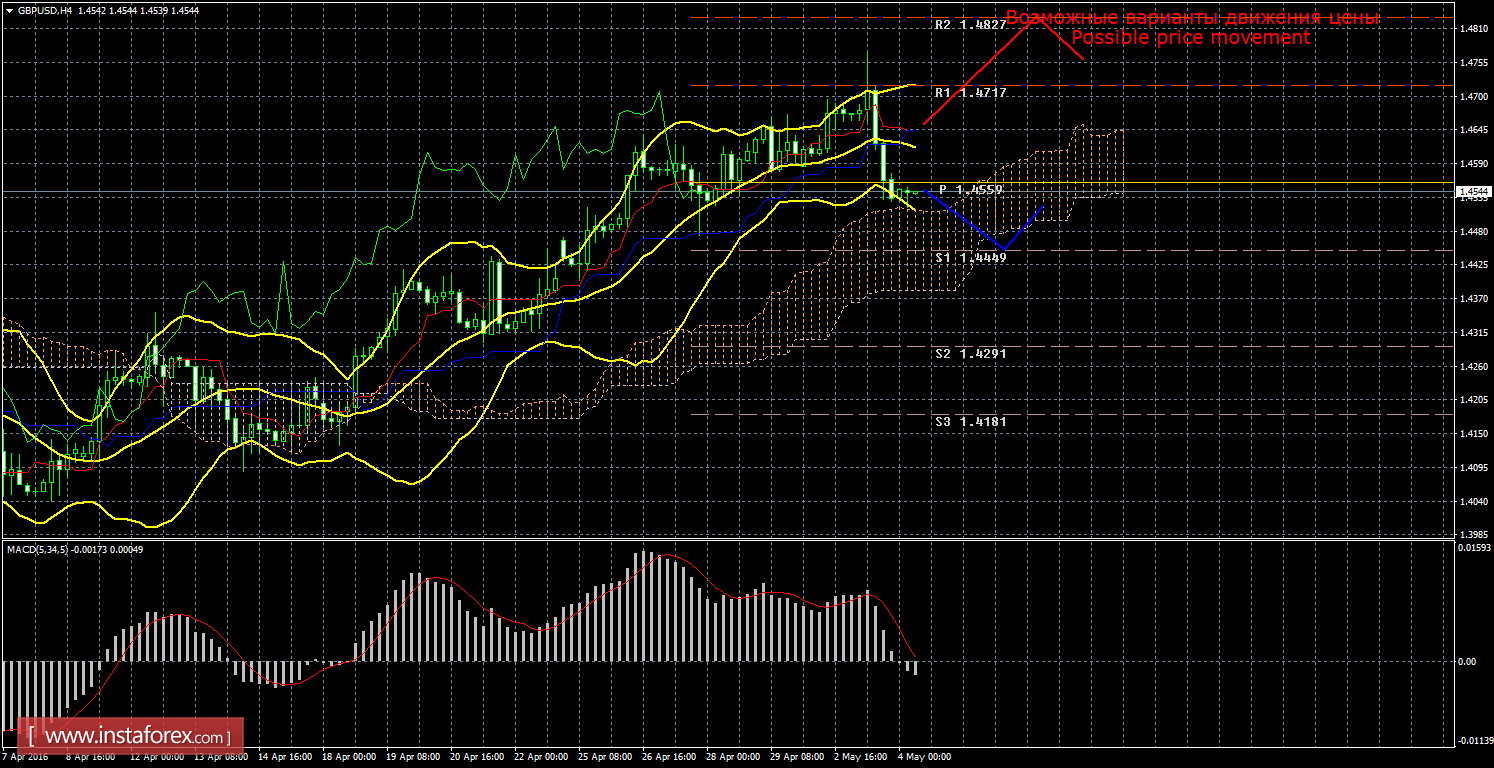1494x768 pixels.
Task: Click the 22 Apr 00:00 time label
Action: [540, 757]
